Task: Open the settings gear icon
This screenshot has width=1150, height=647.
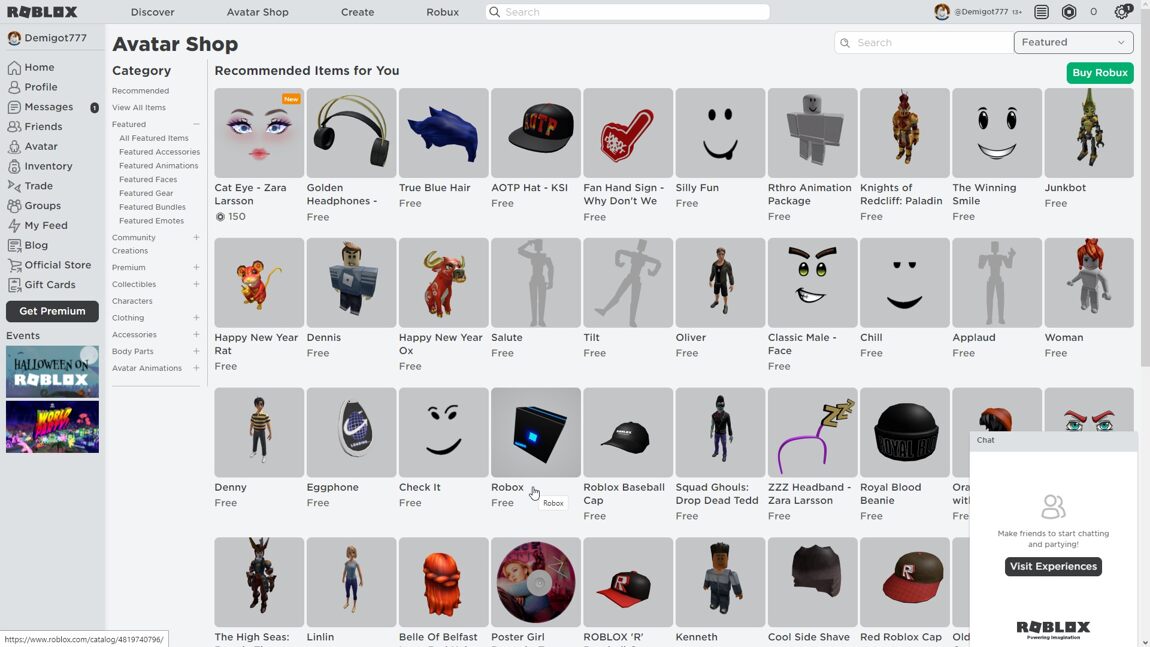Action: (1121, 12)
